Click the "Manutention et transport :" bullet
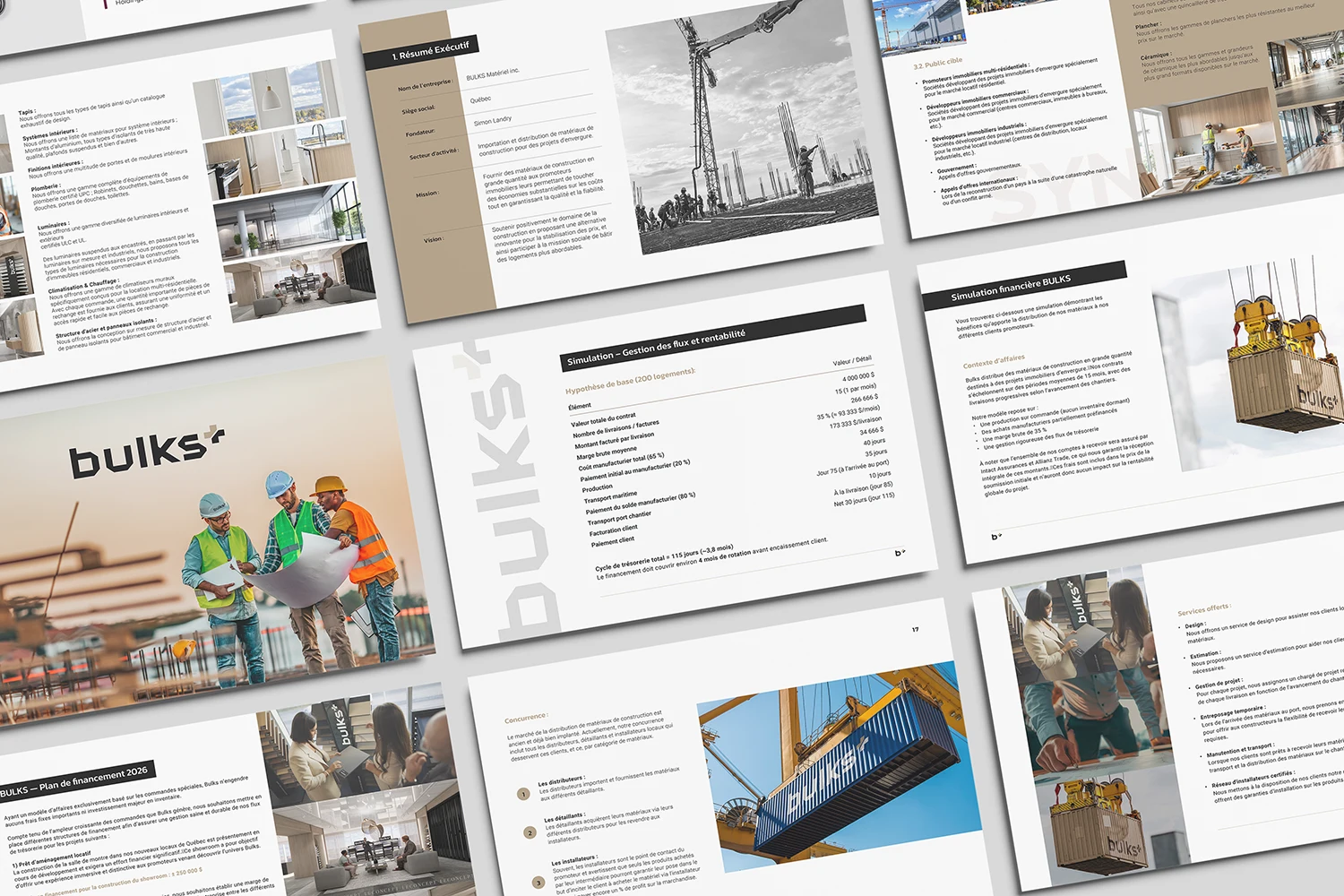Image resolution: width=1344 pixels, height=896 pixels. click(x=1240, y=749)
